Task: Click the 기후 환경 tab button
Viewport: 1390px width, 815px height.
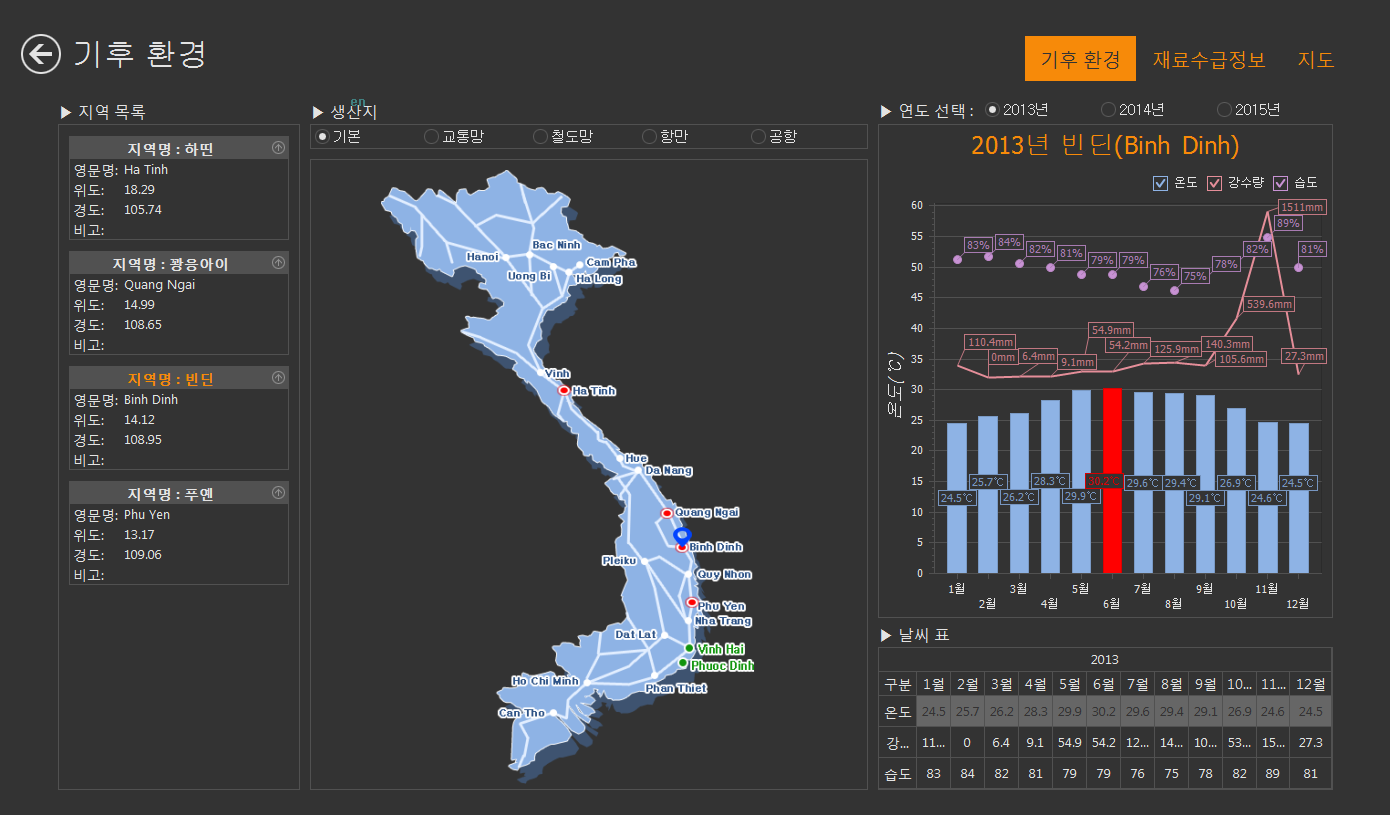Action: pyautogui.click(x=1080, y=59)
